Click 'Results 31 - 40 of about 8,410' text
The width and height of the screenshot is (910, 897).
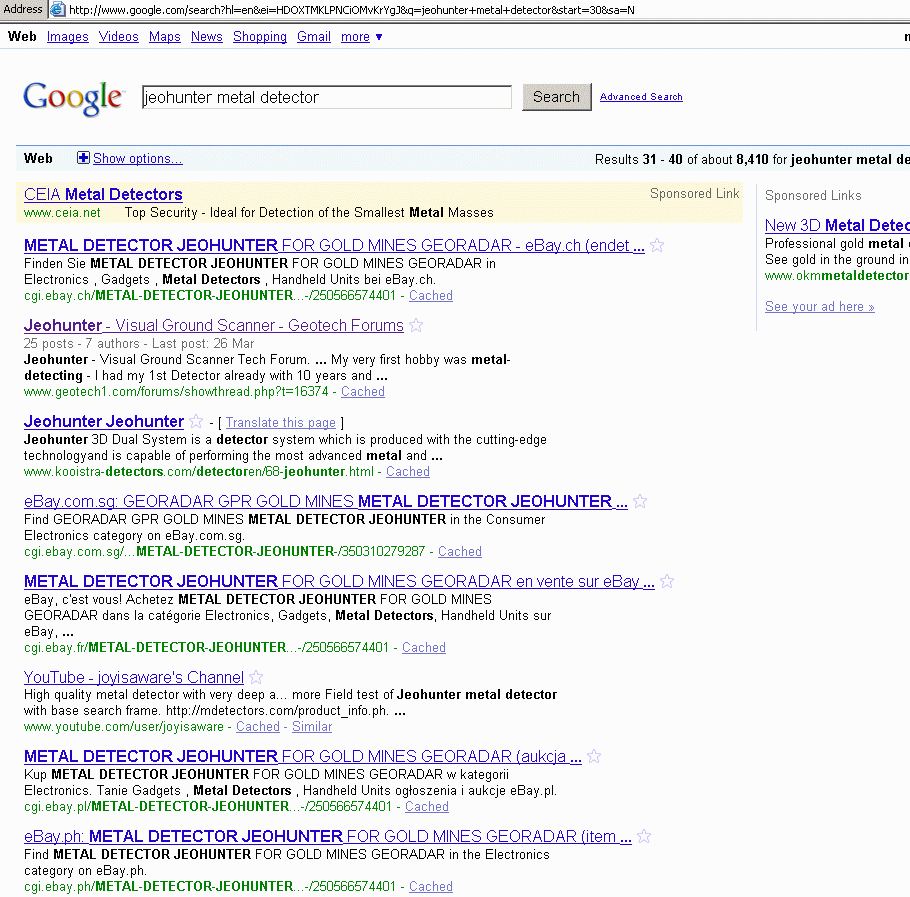(x=682, y=159)
